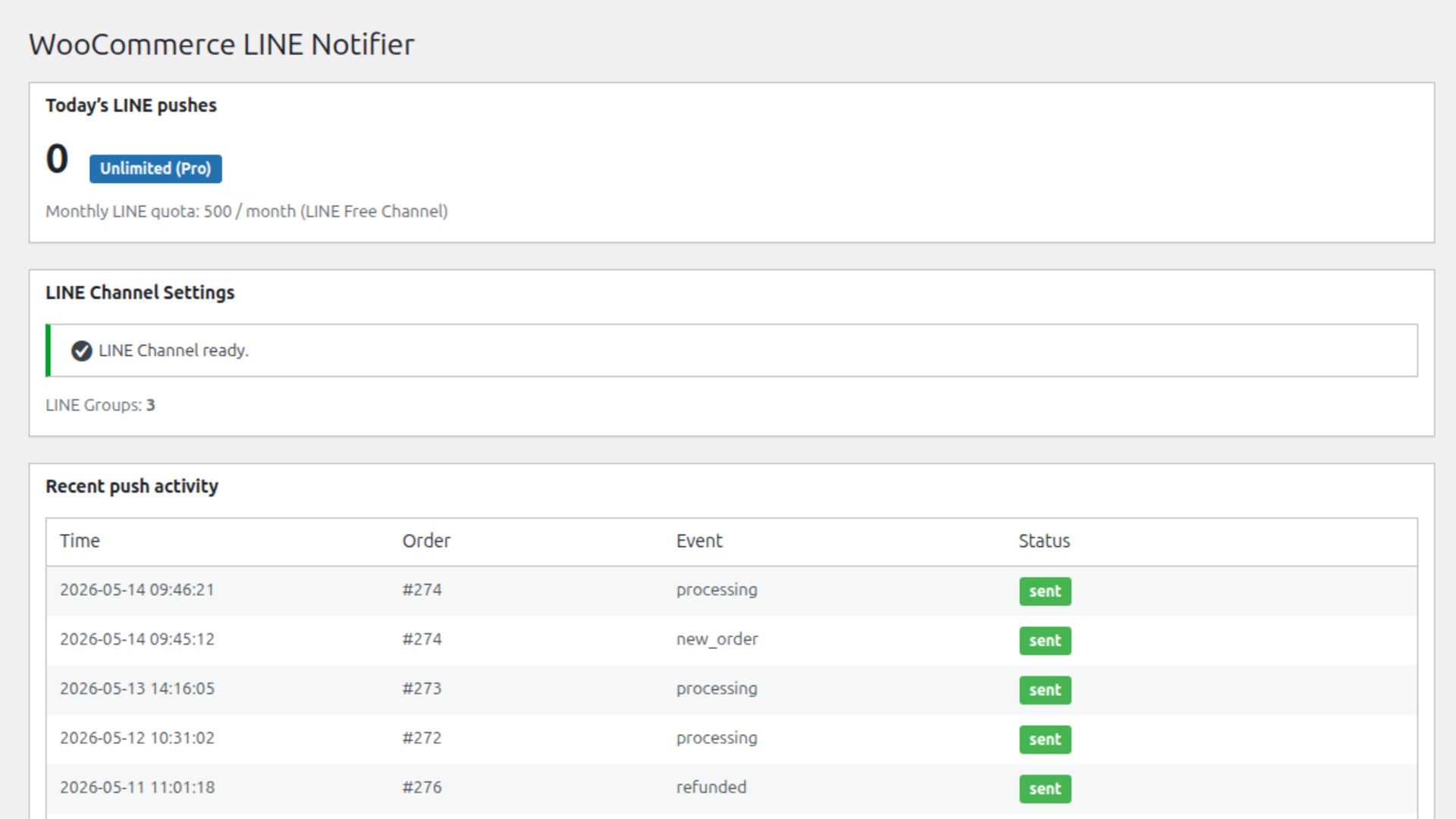
Task: Click the Event column header
Action: click(699, 541)
